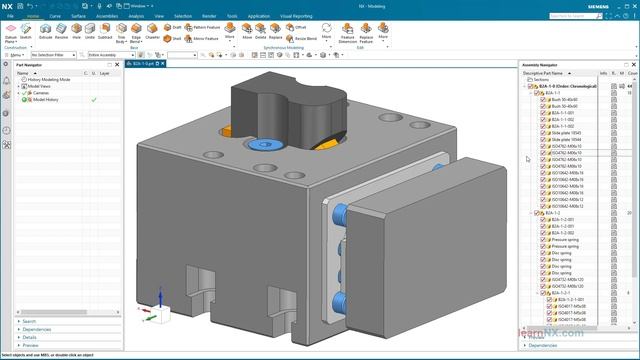Uncheck the B2A-1-0 top assembly checkbox
The width and height of the screenshot is (640, 360).
point(530,86)
